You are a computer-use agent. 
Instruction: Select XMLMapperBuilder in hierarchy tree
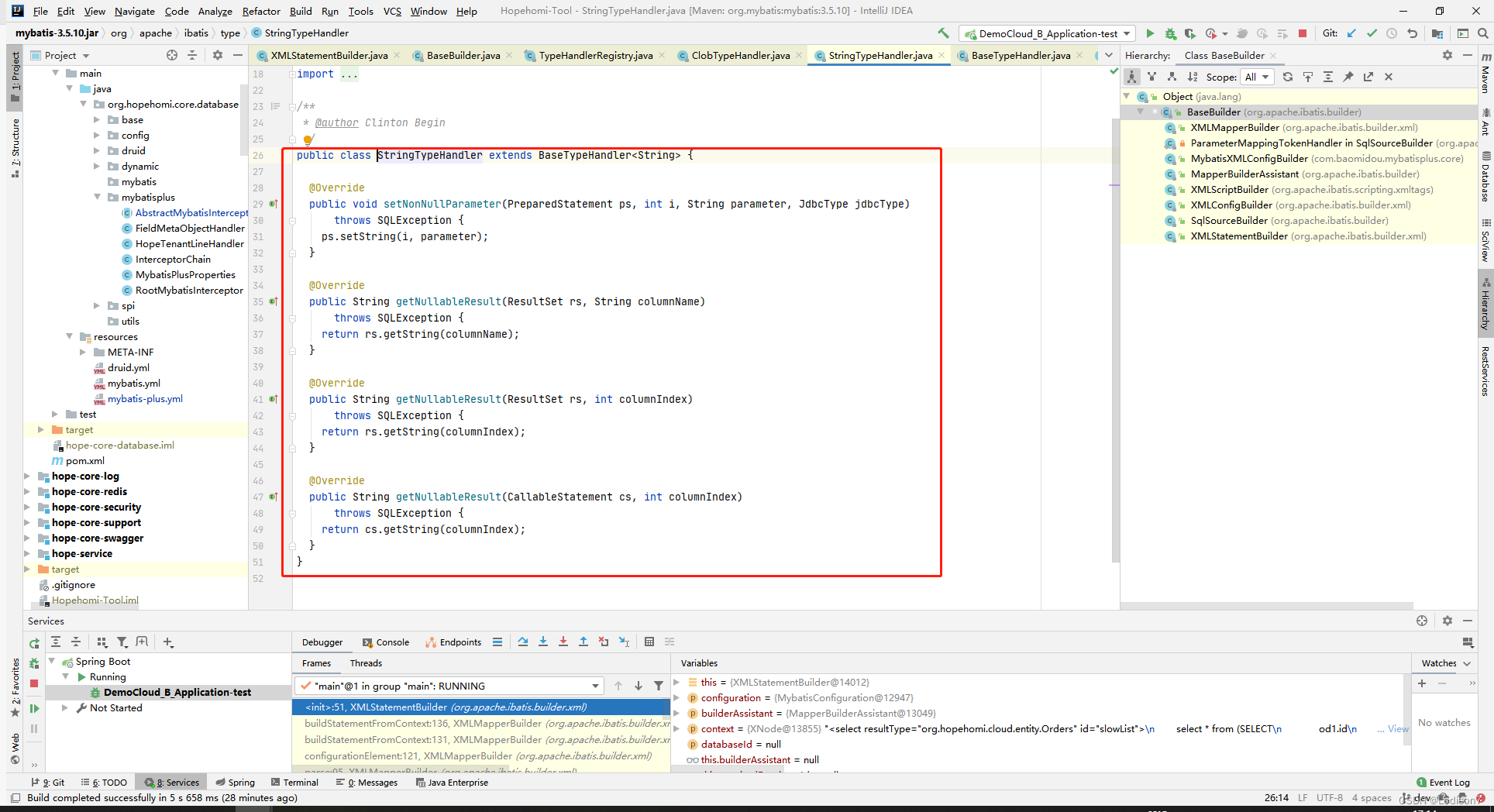[x=1235, y=128]
